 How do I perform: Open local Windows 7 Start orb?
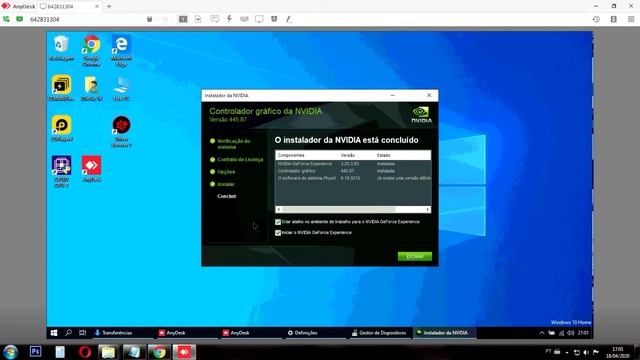coord(11,352)
